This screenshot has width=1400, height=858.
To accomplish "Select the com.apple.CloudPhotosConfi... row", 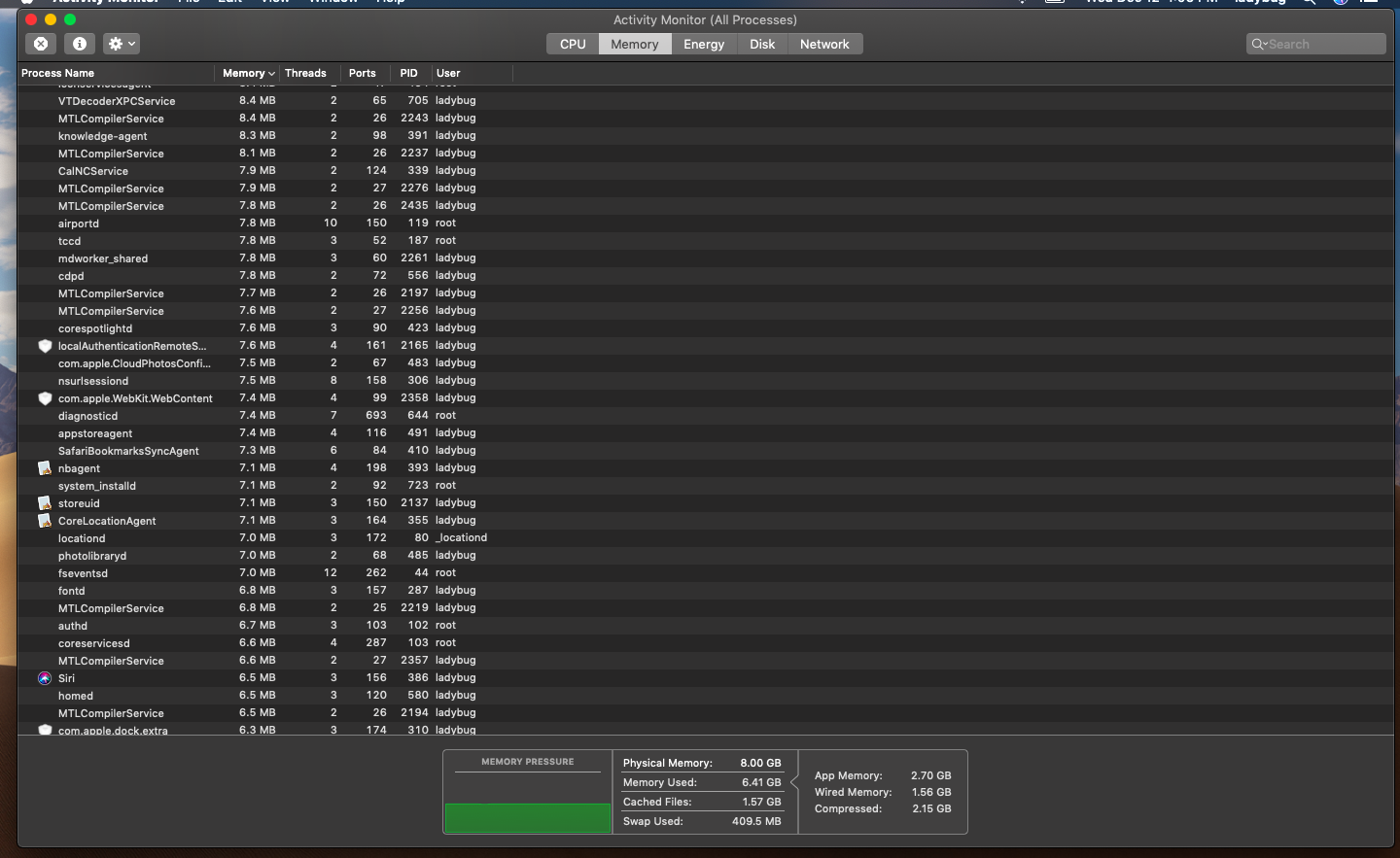I will pos(705,363).
